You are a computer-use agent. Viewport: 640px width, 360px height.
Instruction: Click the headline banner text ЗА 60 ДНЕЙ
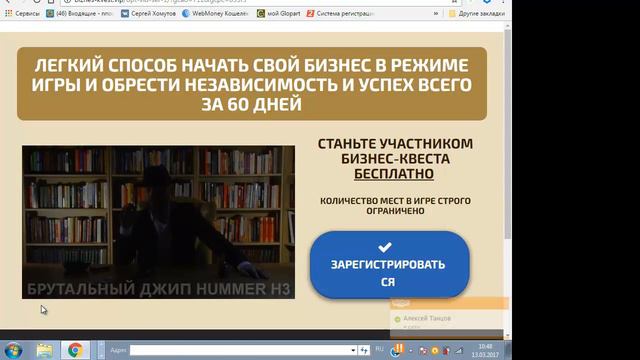click(251, 104)
